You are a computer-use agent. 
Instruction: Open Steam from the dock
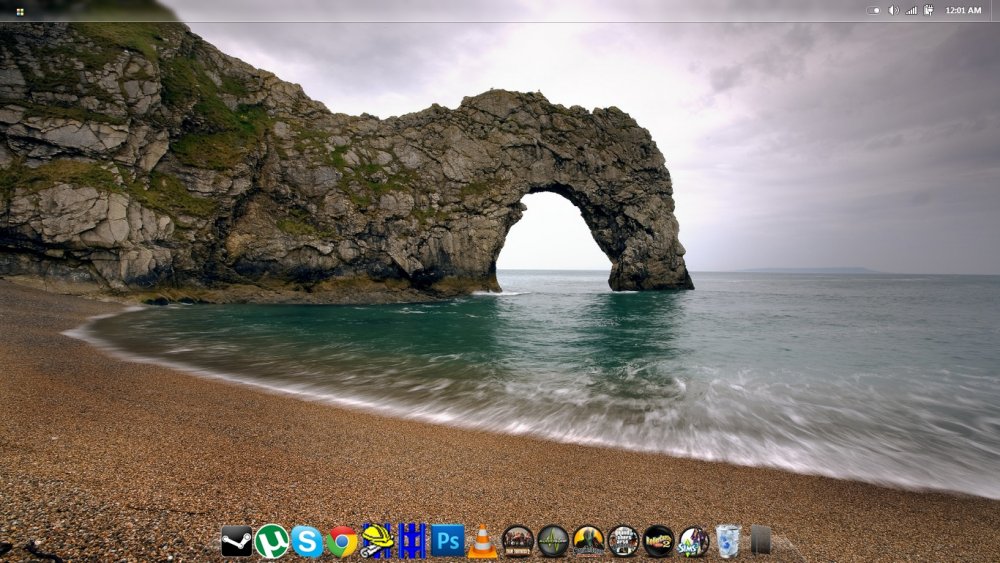[236, 541]
